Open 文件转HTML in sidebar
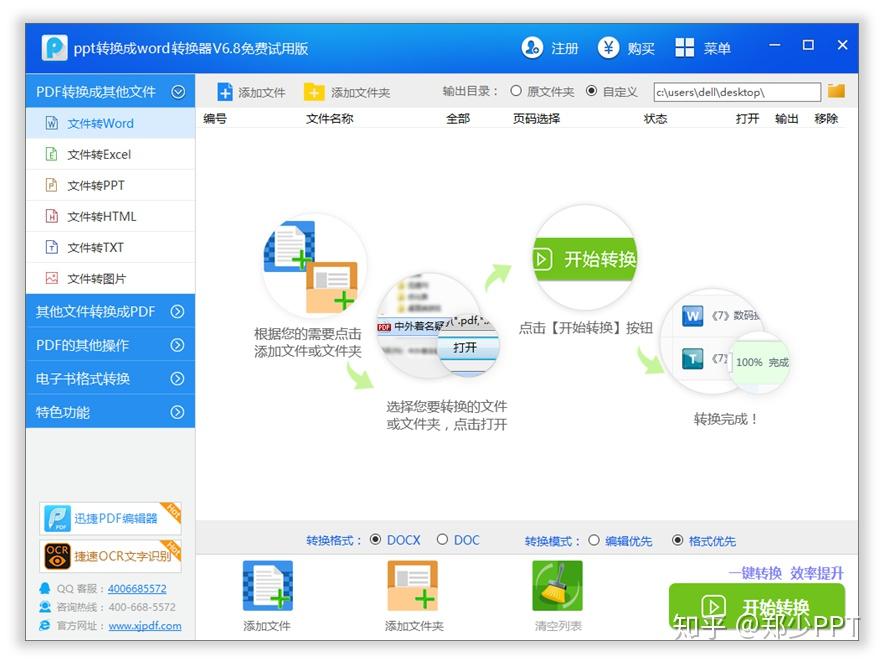This screenshot has height=664, width=884. pyautogui.click(x=110, y=216)
